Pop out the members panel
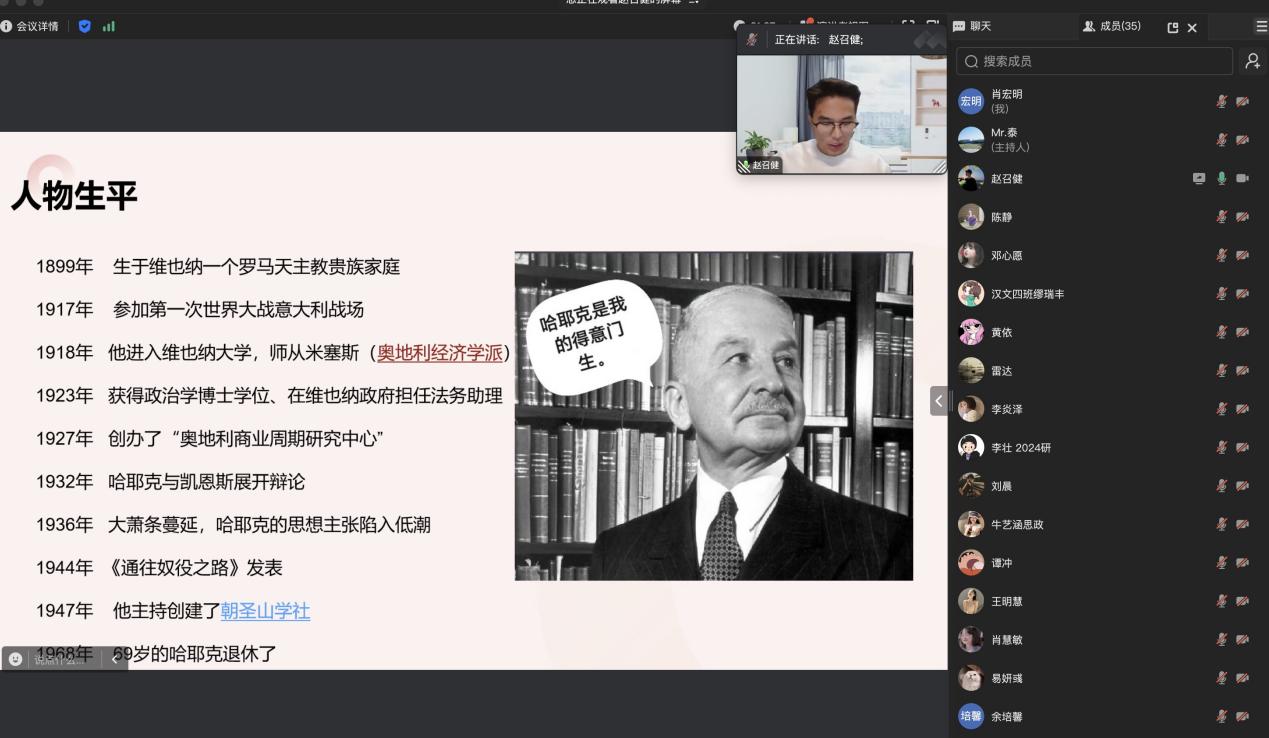The width and height of the screenshot is (1269, 738). click(x=1173, y=27)
